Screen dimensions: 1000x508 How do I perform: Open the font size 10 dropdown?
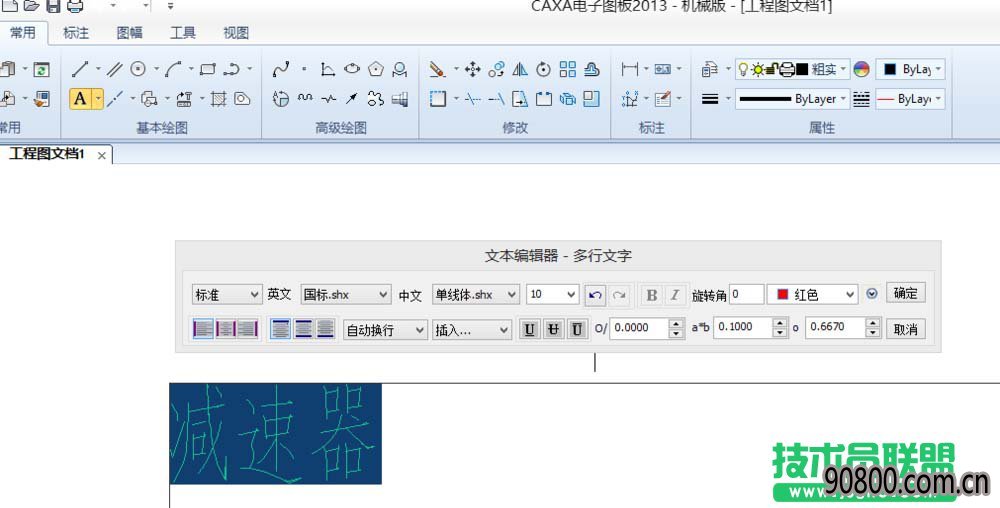click(552, 294)
